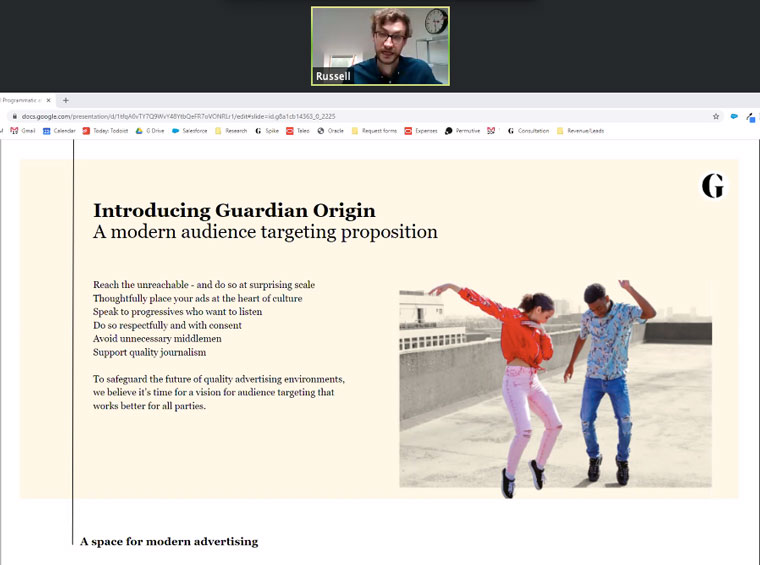Click the modern audience targeting proposition subtitle
Viewport: 760px width, 565px height.
(x=265, y=232)
